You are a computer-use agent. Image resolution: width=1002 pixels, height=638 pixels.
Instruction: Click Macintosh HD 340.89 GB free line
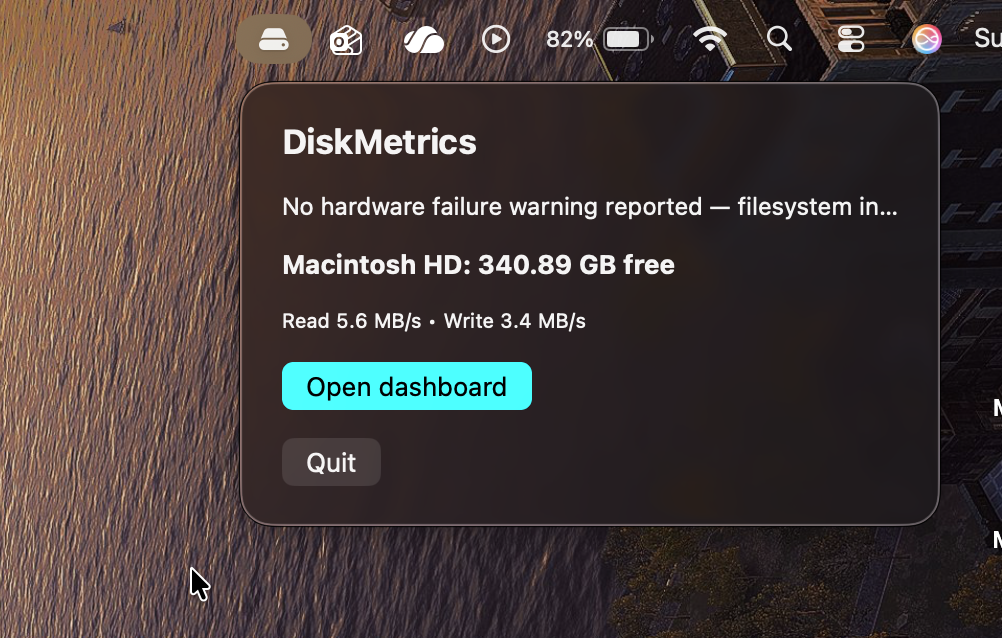click(x=479, y=265)
